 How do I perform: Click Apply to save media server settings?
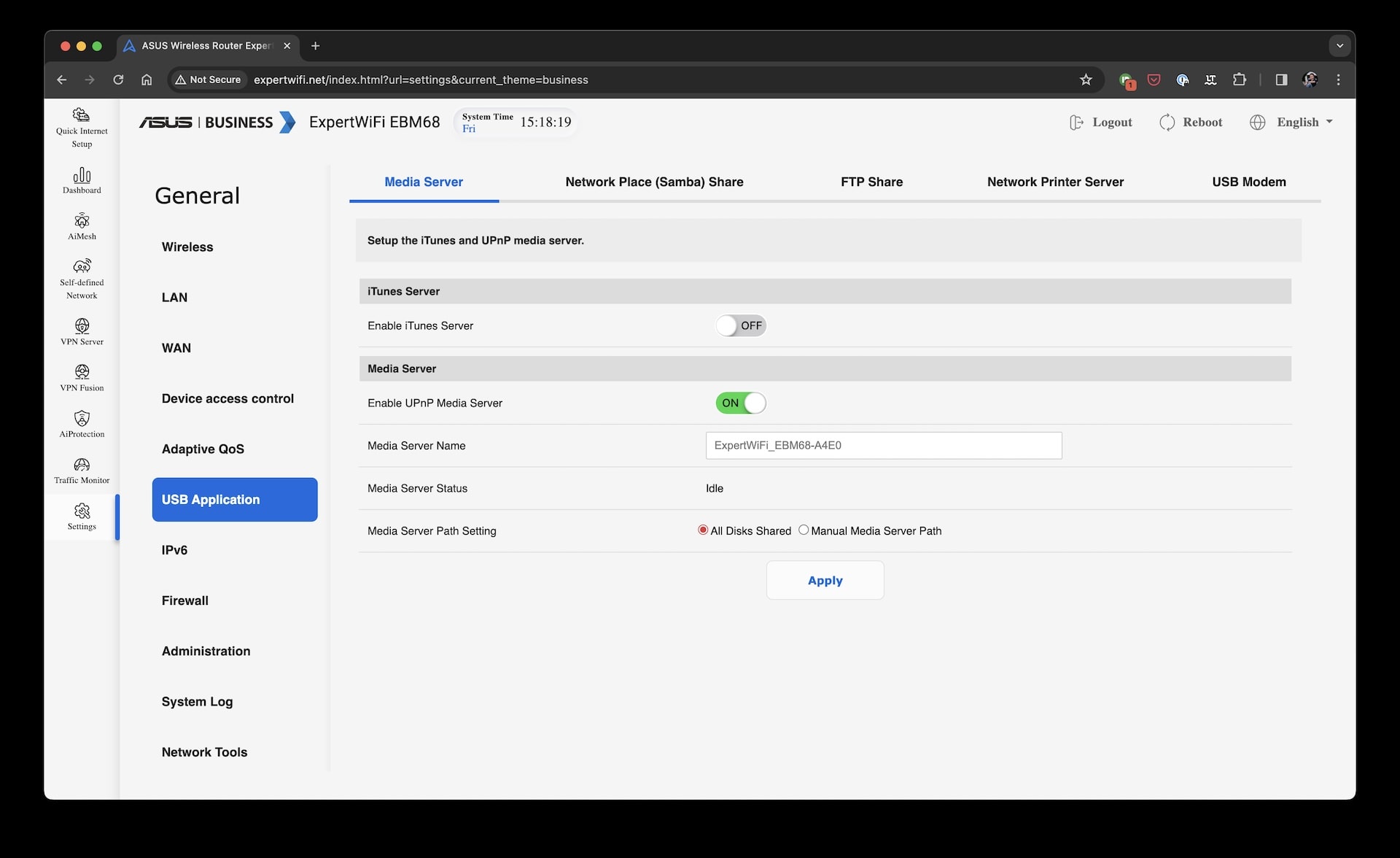tap(825, 580)
